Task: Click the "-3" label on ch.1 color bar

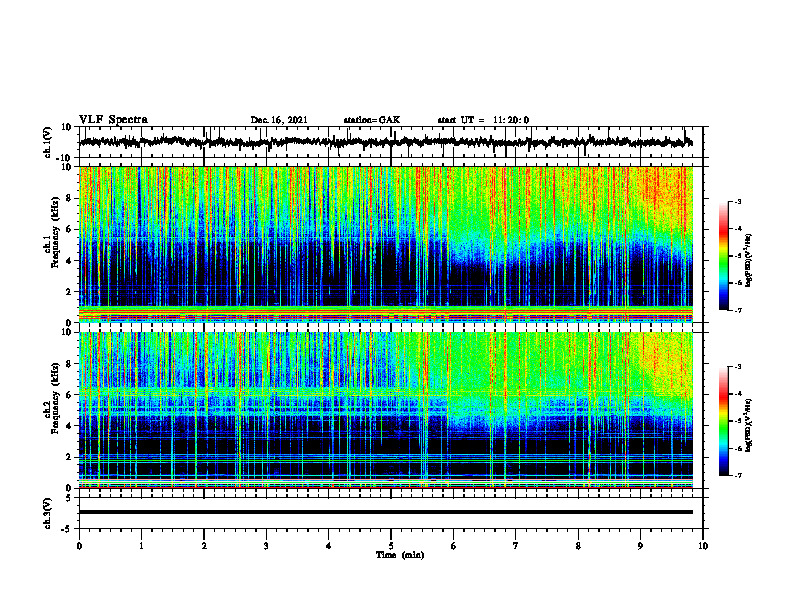Action: (737, 201)
